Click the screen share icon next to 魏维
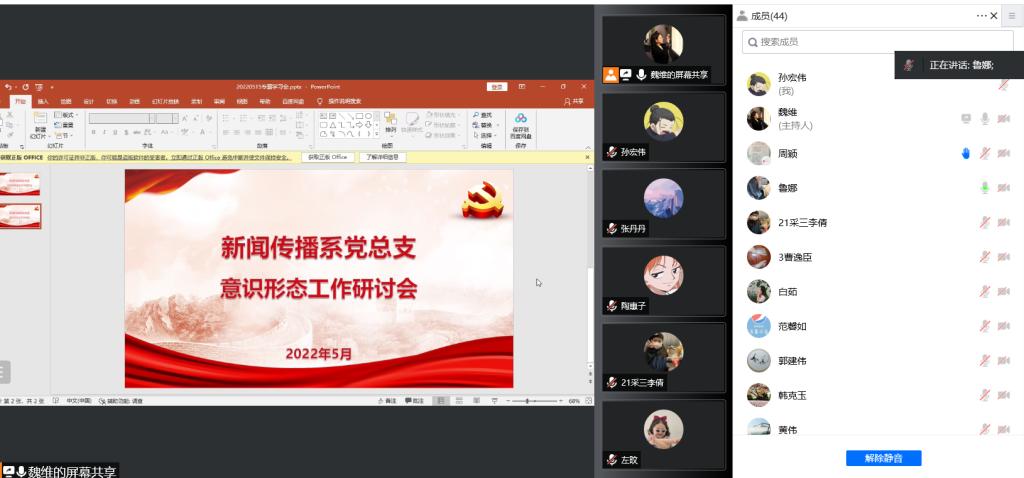Viewport: 1024px width, 478px height. [x=966, y=118]
